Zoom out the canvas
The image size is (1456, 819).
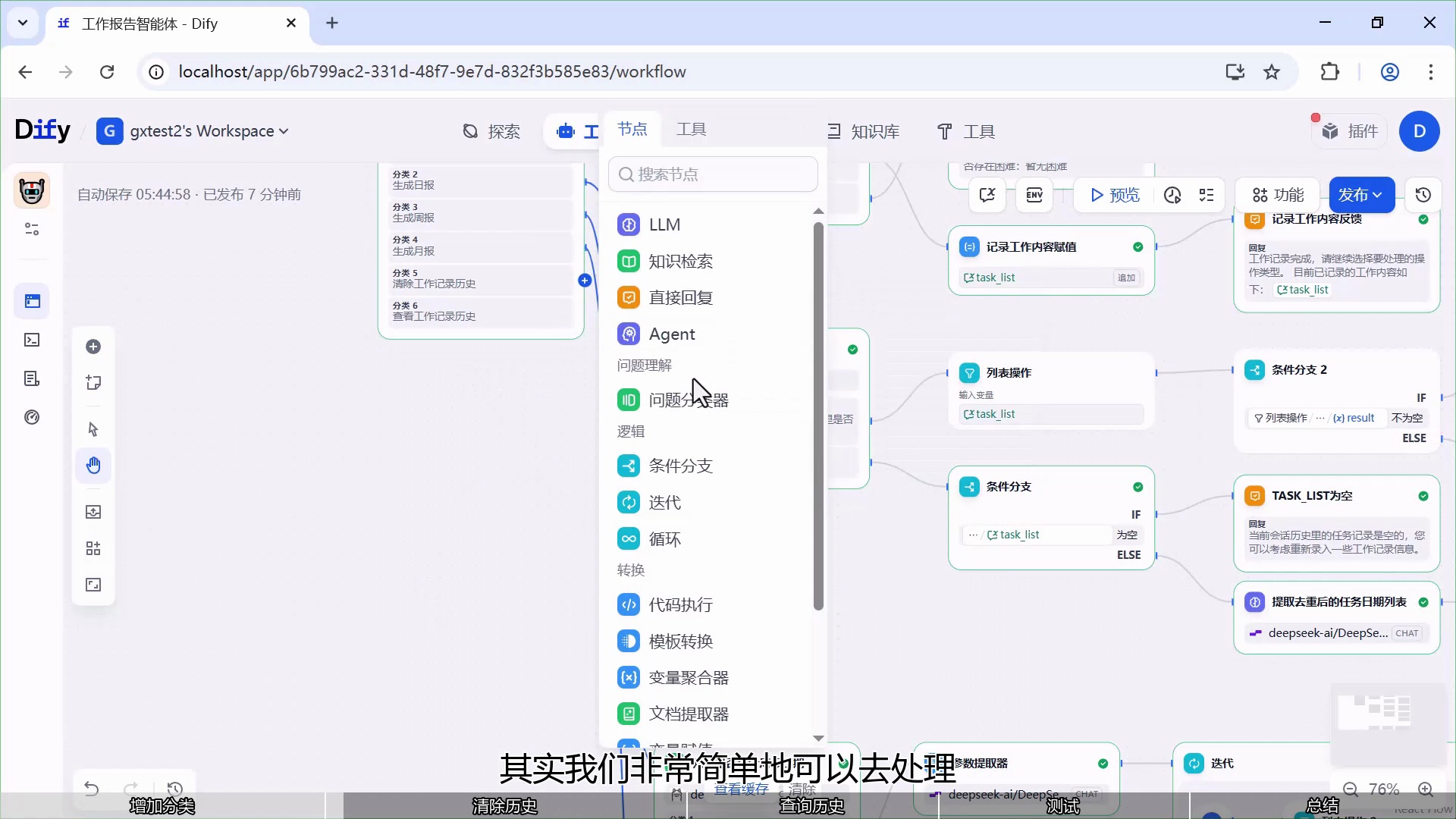(x=1351, y=789)
